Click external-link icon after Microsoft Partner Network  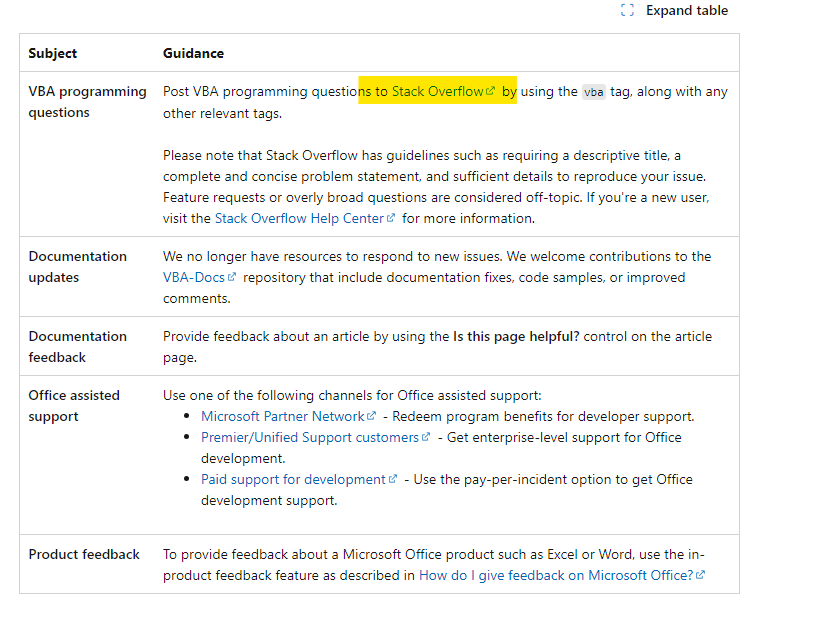(x=371, y=416)
